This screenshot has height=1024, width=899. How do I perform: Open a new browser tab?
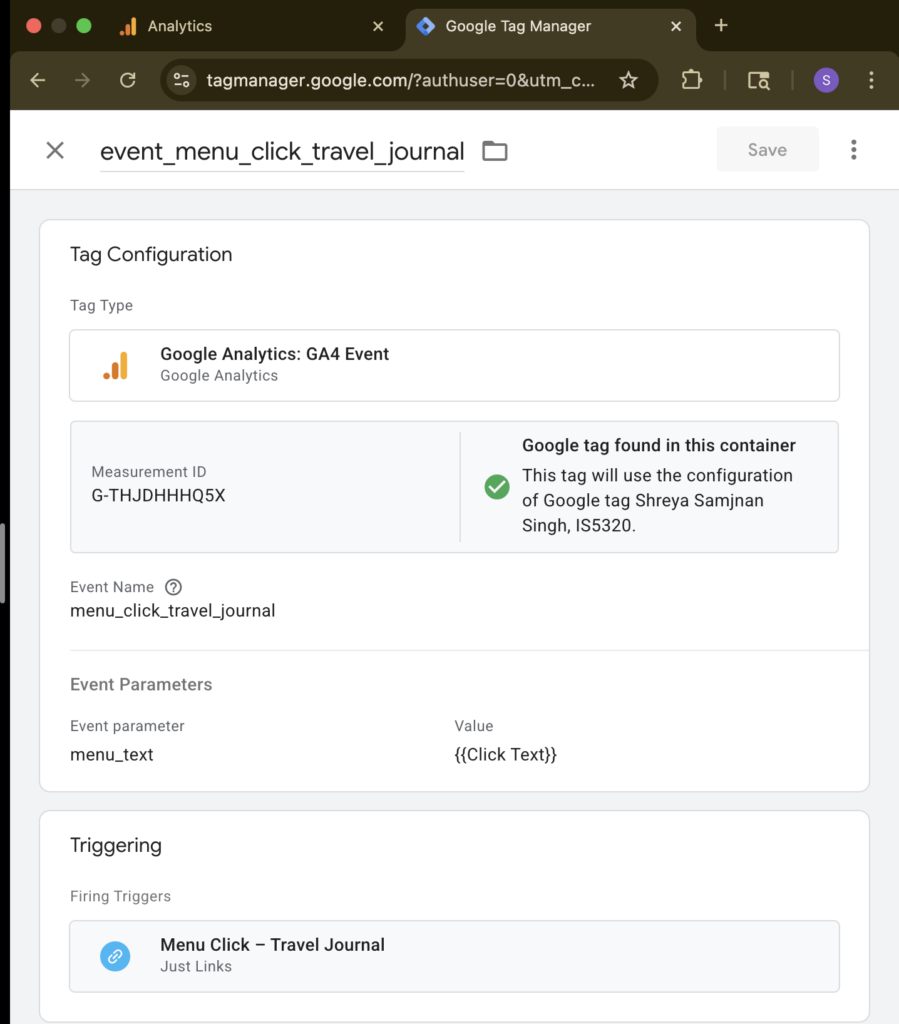point(721,26)
